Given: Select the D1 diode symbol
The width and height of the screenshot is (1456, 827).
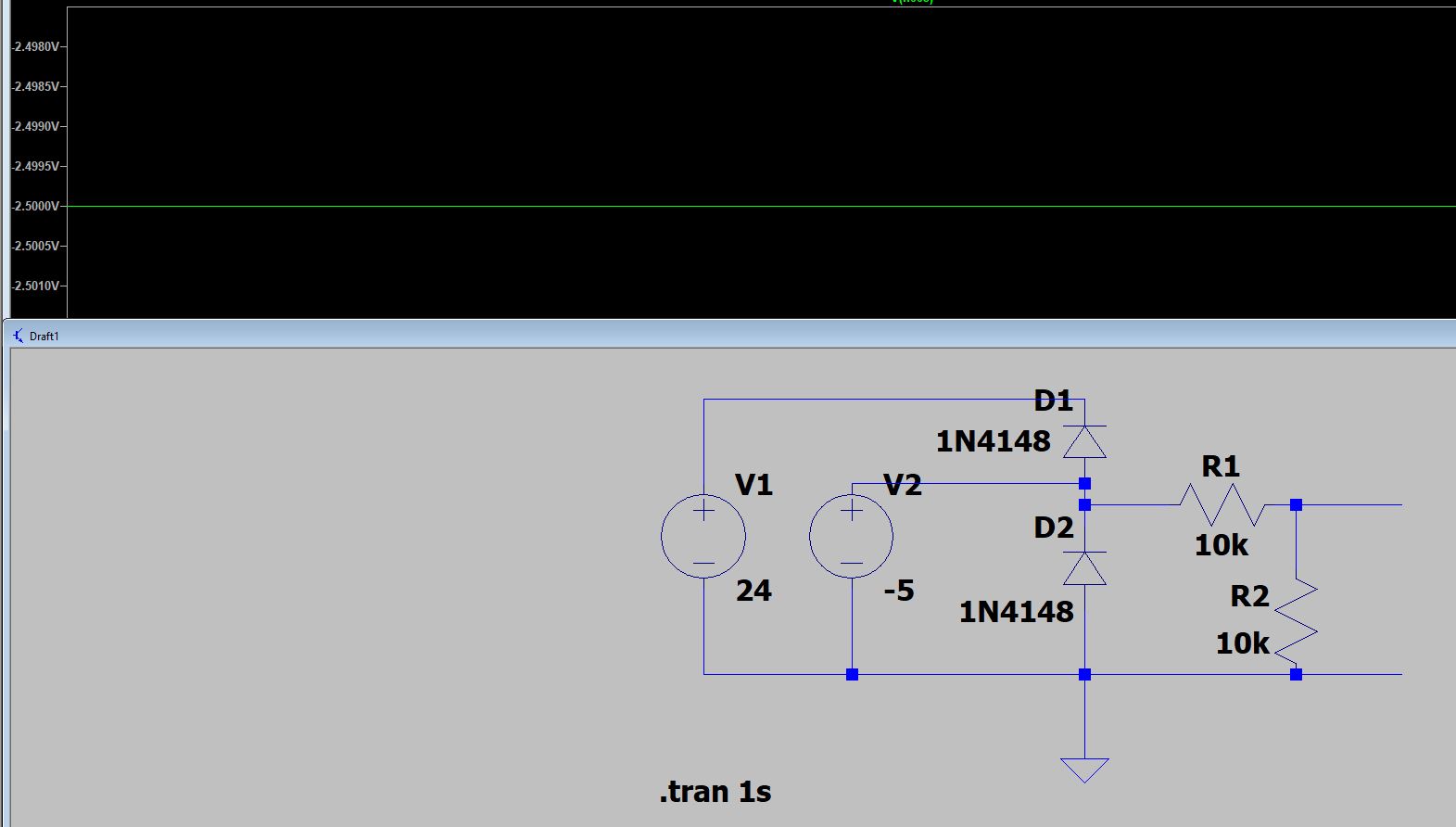Looking at the screenshot, I should tap(1084, 441).
